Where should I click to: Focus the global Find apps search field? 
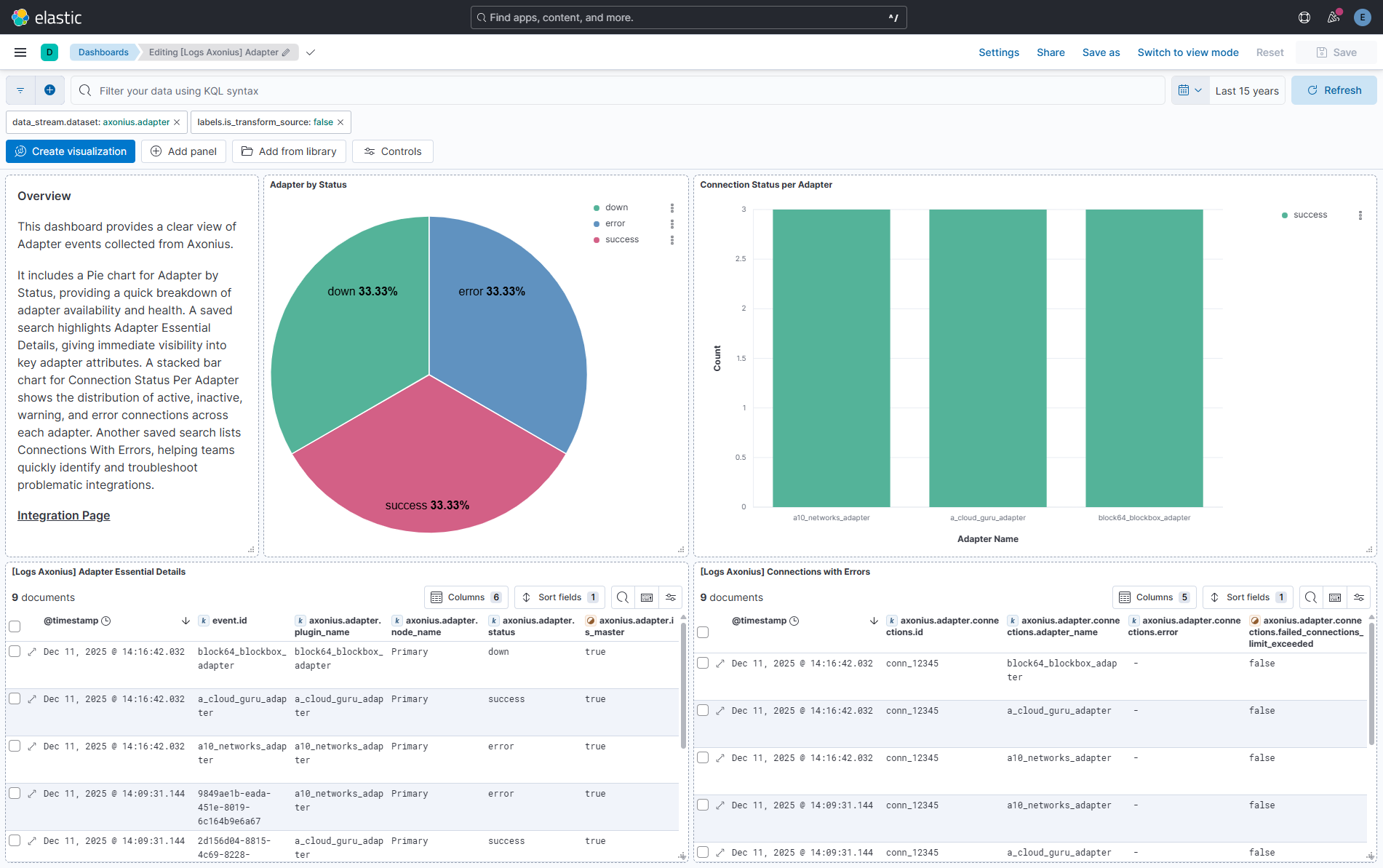[x=688, y=17]
